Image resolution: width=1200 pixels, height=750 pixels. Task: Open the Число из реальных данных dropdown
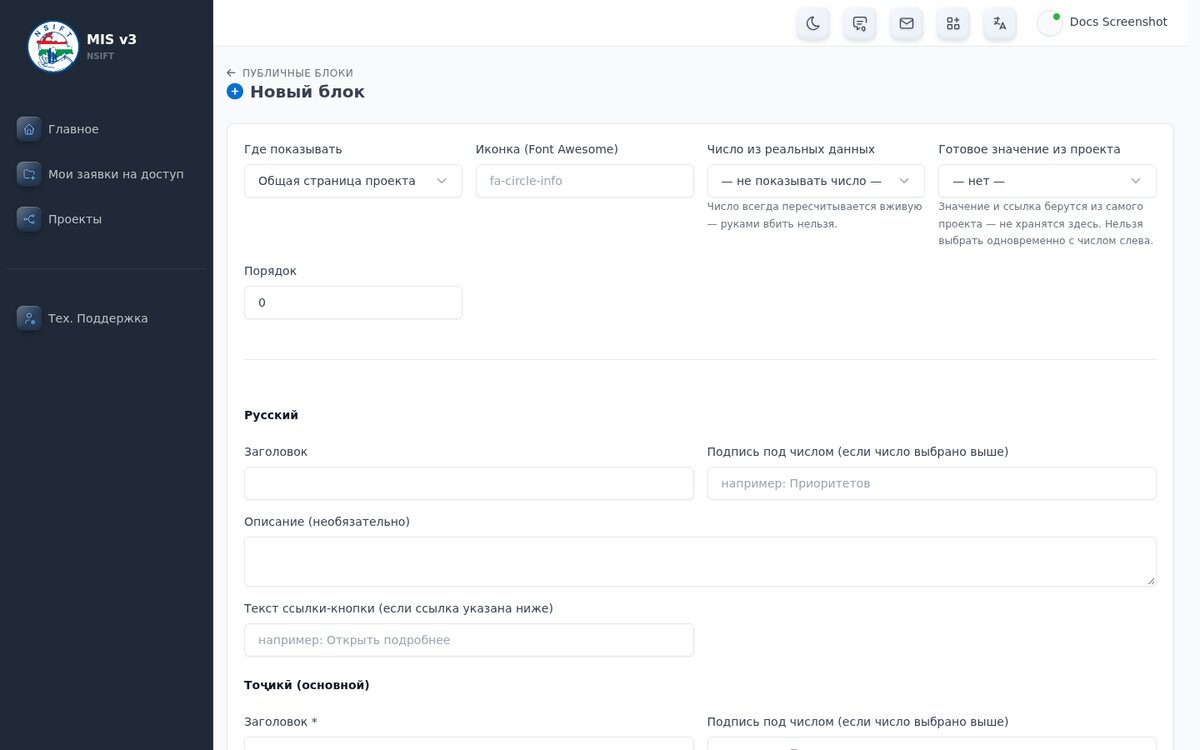click(x=816, y=181)
